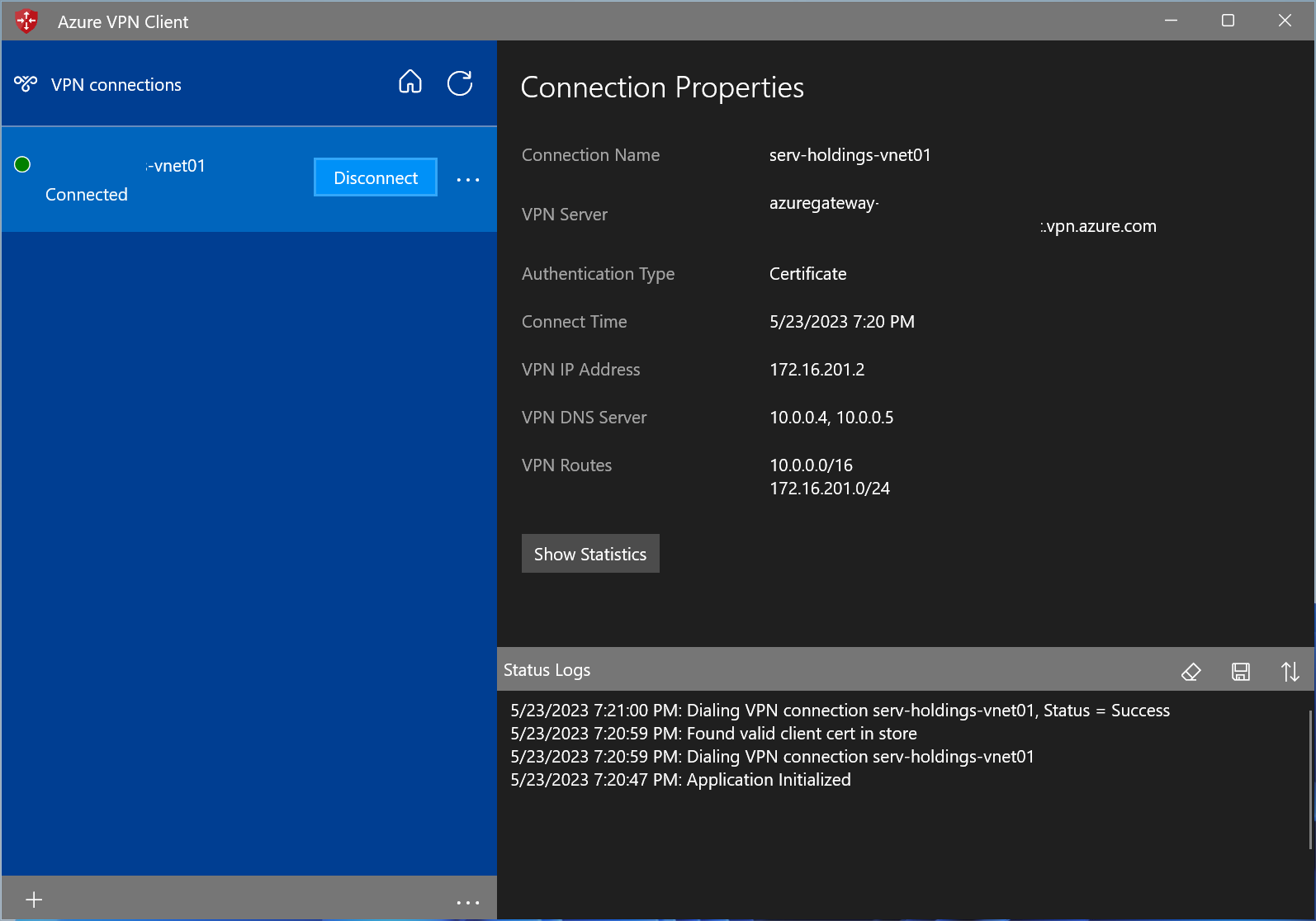Click the refresh connections icon

pos(460,83)
